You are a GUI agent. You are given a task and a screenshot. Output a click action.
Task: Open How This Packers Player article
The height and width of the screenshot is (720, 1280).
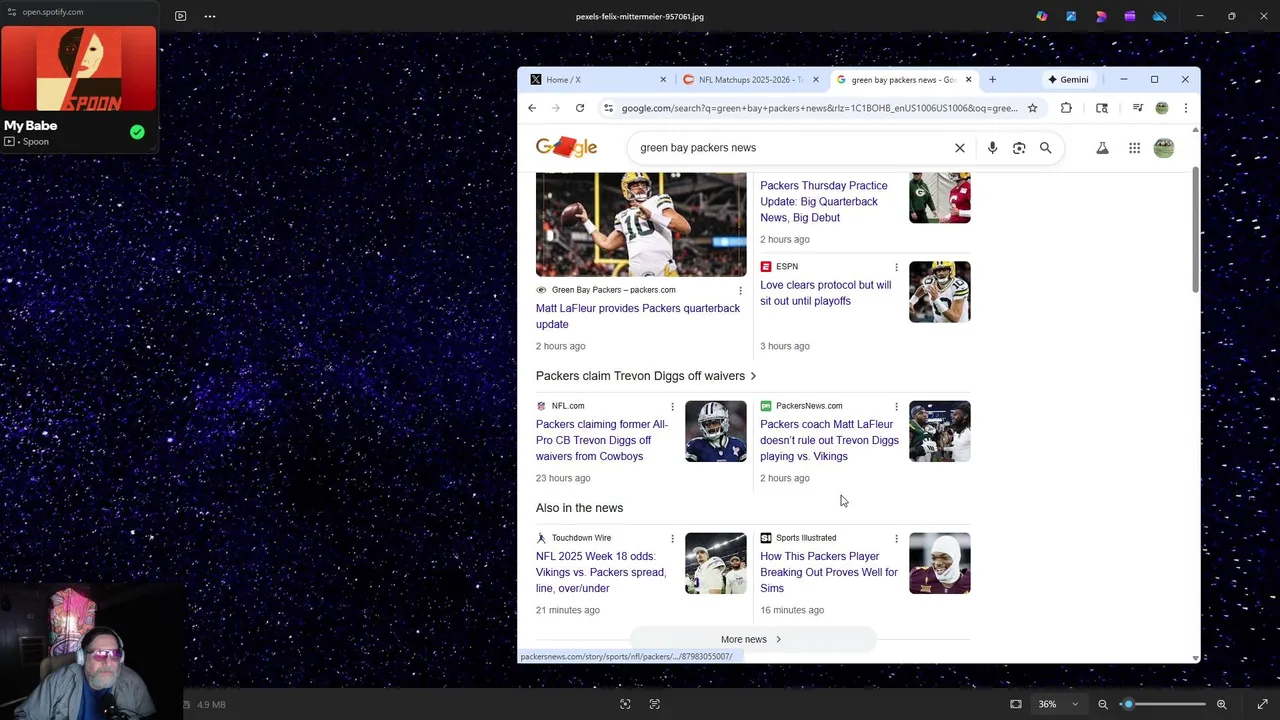829,572
